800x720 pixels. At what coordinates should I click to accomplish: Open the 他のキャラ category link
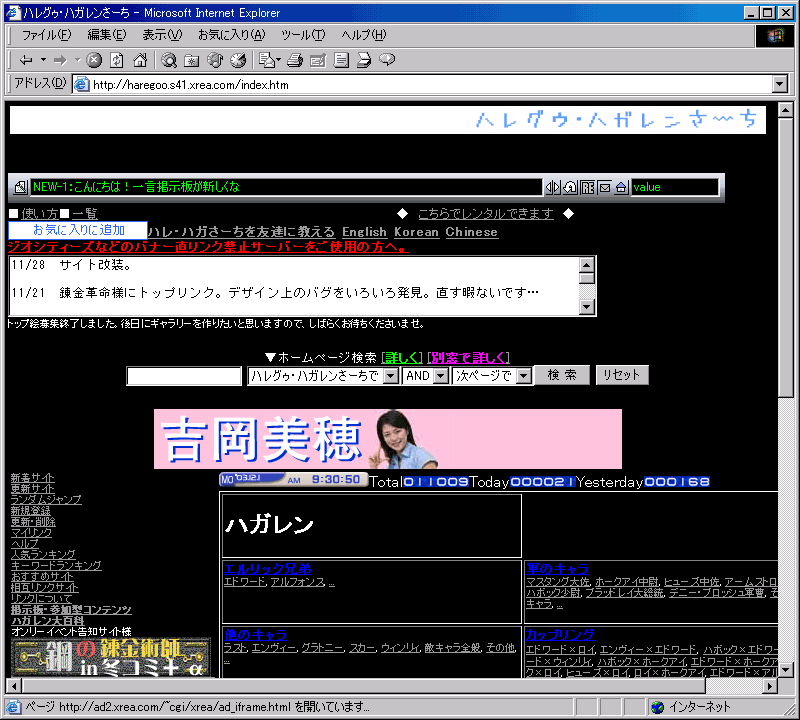[x=256, y=635]
